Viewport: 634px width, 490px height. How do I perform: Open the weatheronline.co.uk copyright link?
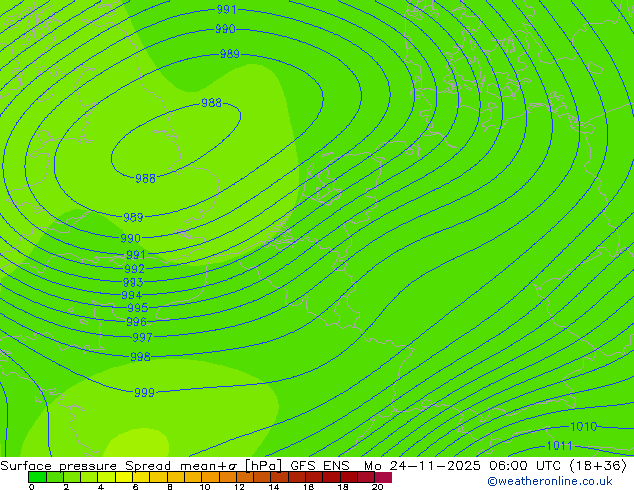click(550, 481)
